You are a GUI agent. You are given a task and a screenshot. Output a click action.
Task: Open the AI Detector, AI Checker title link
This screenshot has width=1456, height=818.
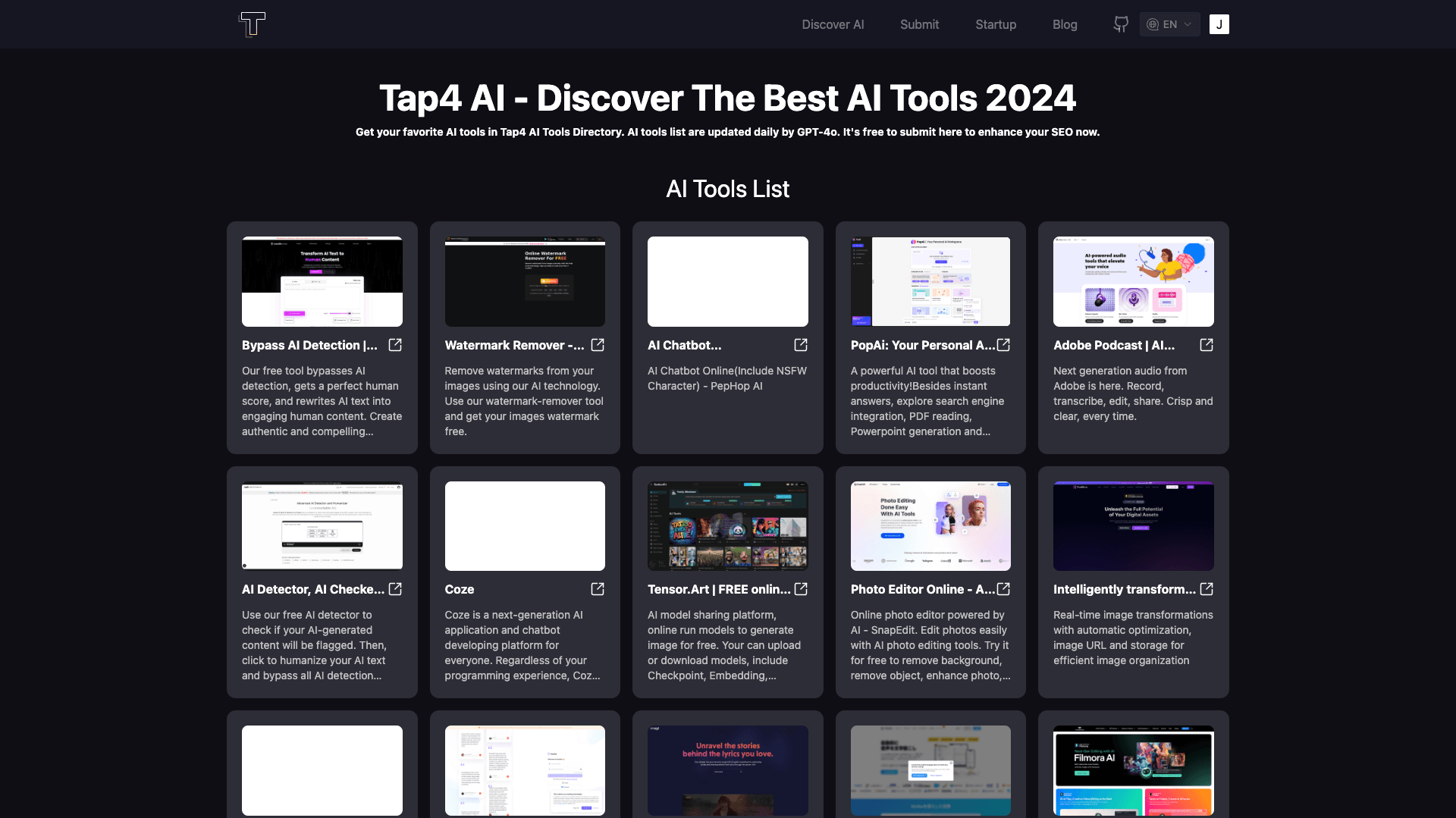tap(312, 589)
